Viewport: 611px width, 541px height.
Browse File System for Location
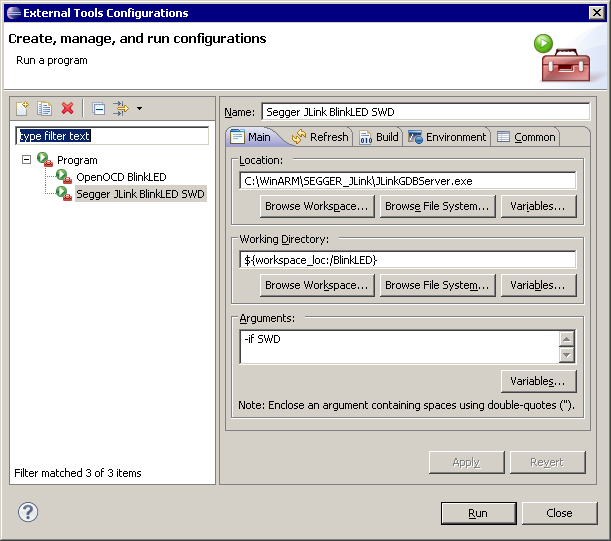coord(437,206)
